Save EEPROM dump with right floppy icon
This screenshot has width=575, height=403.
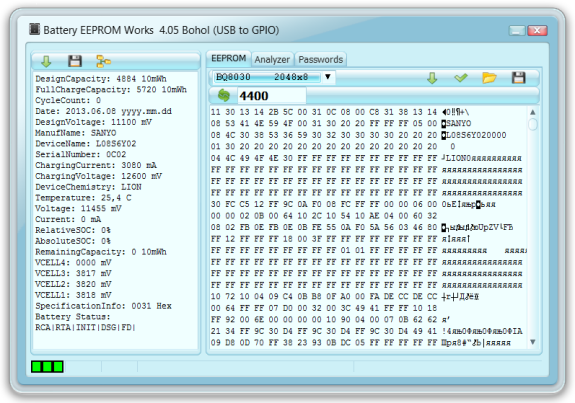point(518,78)
